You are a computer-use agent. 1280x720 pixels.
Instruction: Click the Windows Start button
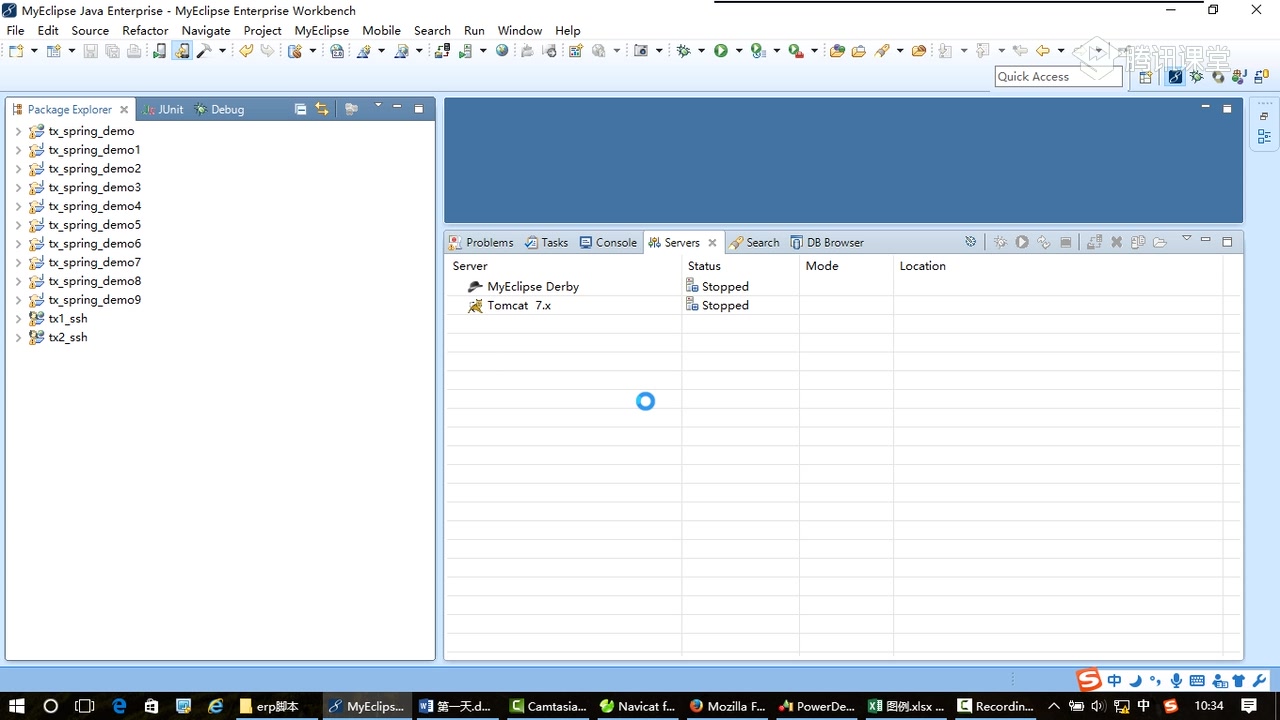point(17,706)
